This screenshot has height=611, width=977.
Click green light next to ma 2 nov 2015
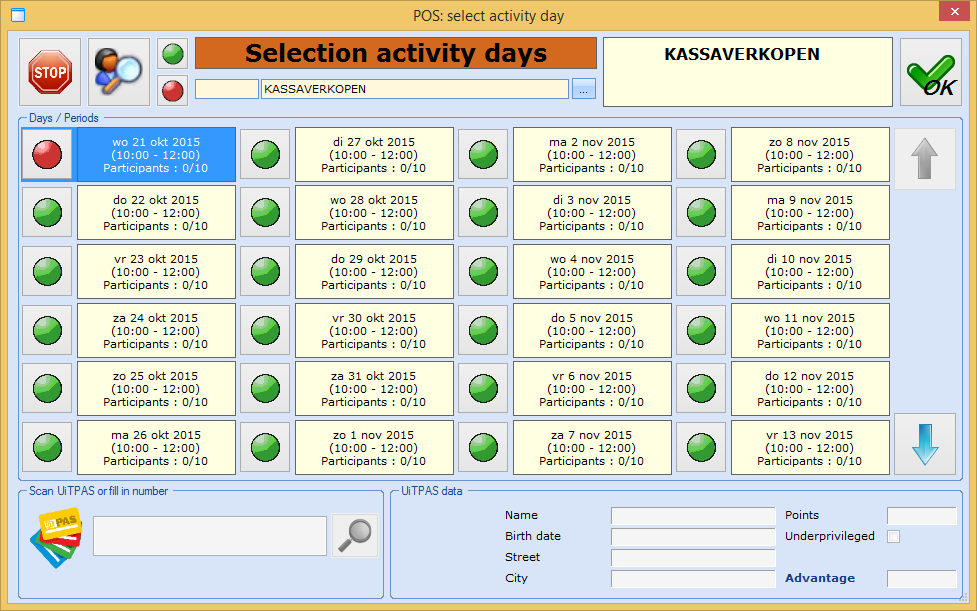(484, 154)
